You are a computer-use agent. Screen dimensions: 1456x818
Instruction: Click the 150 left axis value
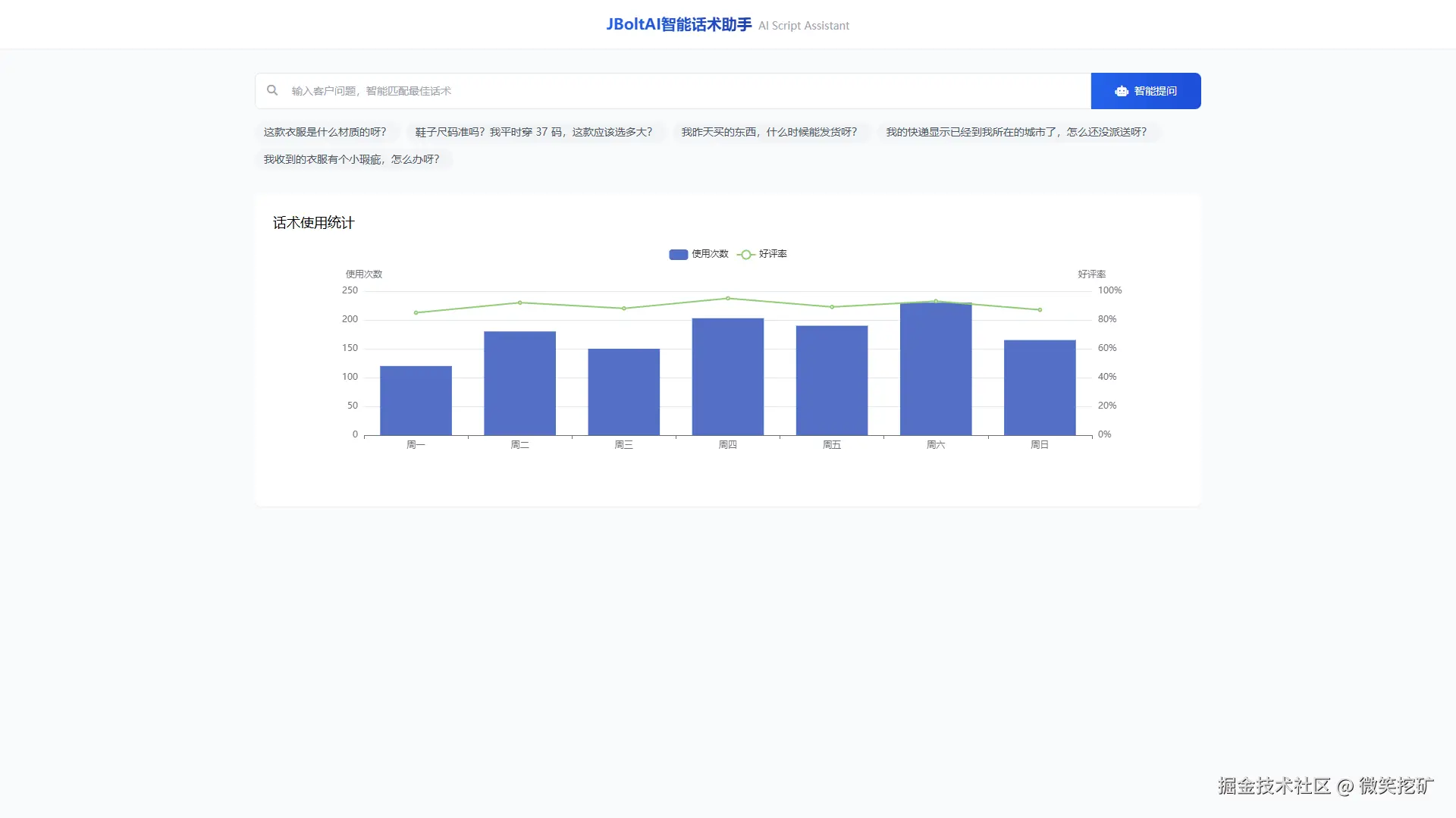pos(350,348)
